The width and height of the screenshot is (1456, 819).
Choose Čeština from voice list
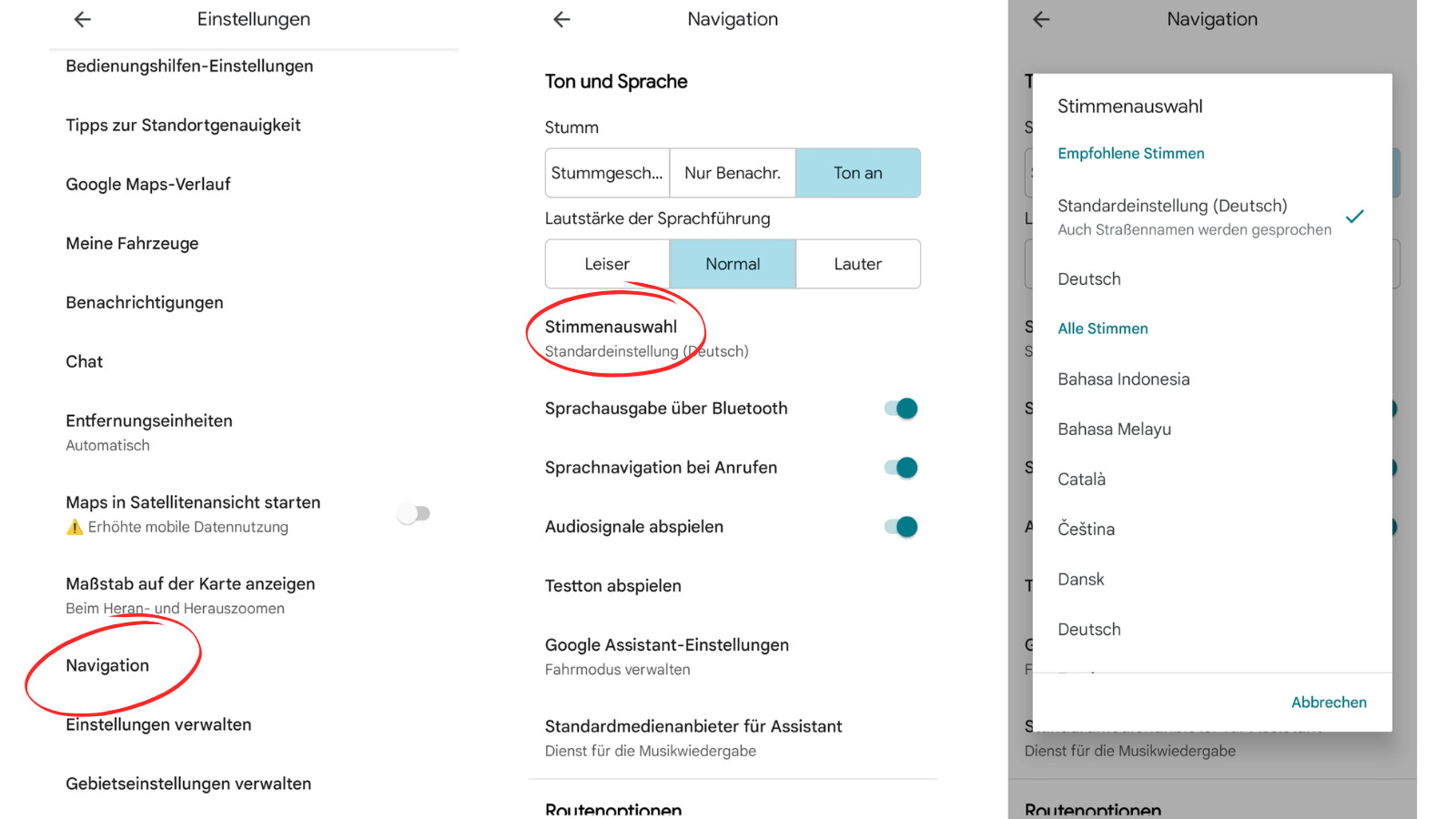click(1086, 530)
